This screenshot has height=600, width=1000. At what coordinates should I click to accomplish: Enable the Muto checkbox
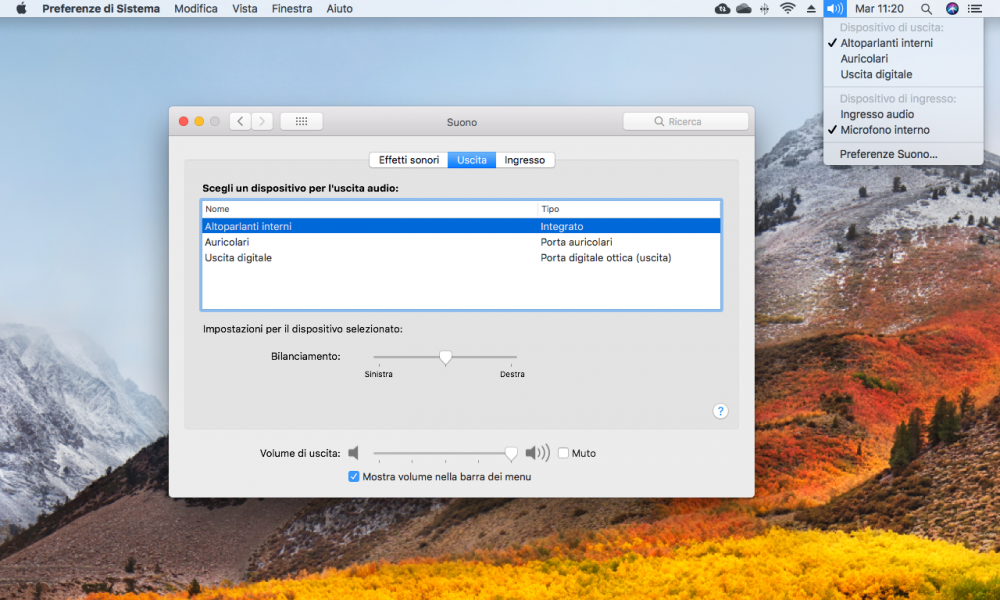click(563, 453)
